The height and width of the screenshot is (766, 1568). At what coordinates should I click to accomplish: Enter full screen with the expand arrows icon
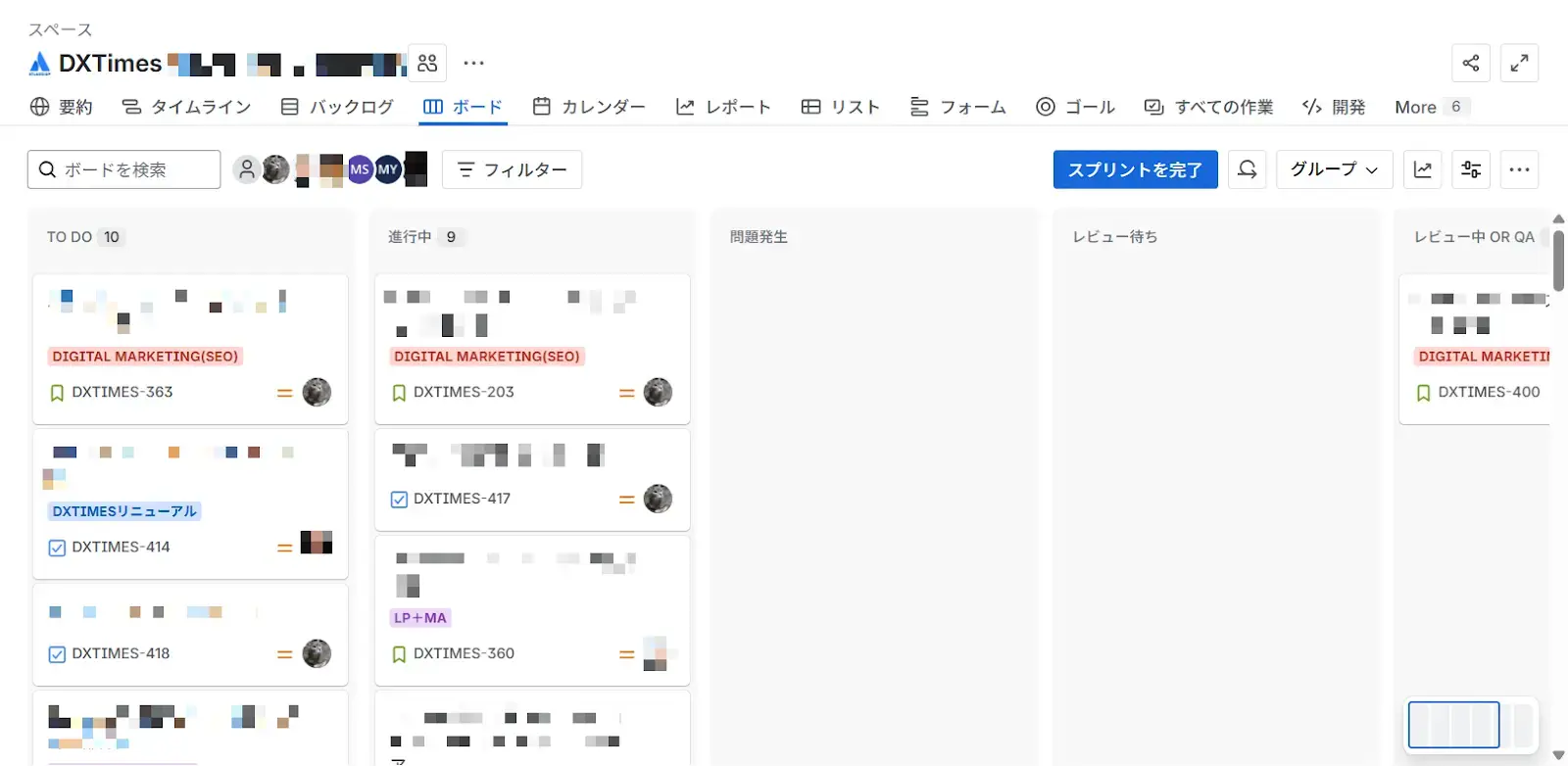1519,64
